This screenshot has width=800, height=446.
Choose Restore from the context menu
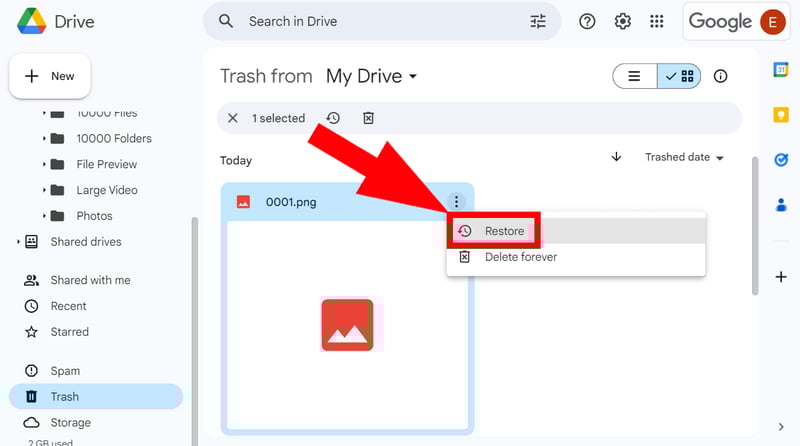(x=577, y=231)
